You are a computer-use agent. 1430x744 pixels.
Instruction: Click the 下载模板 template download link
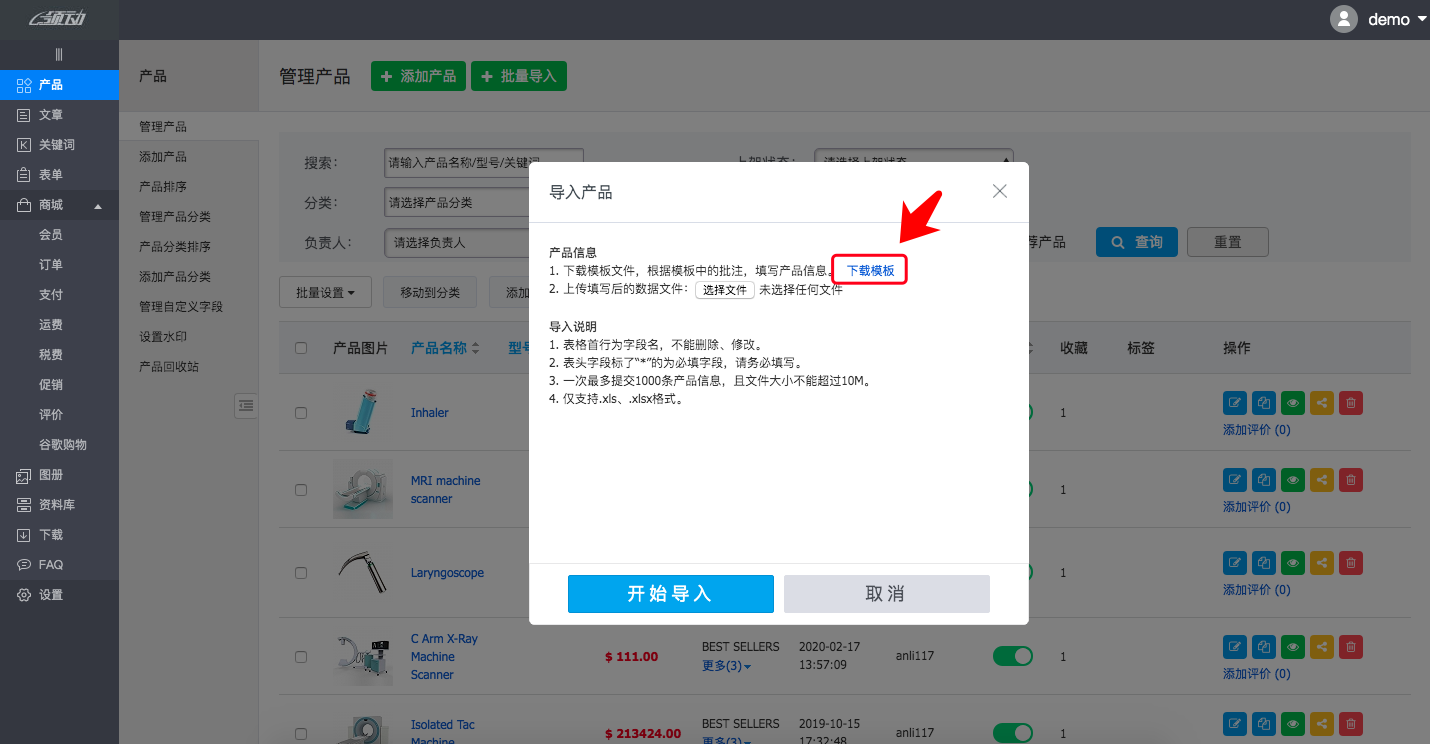tap(868, 269)
